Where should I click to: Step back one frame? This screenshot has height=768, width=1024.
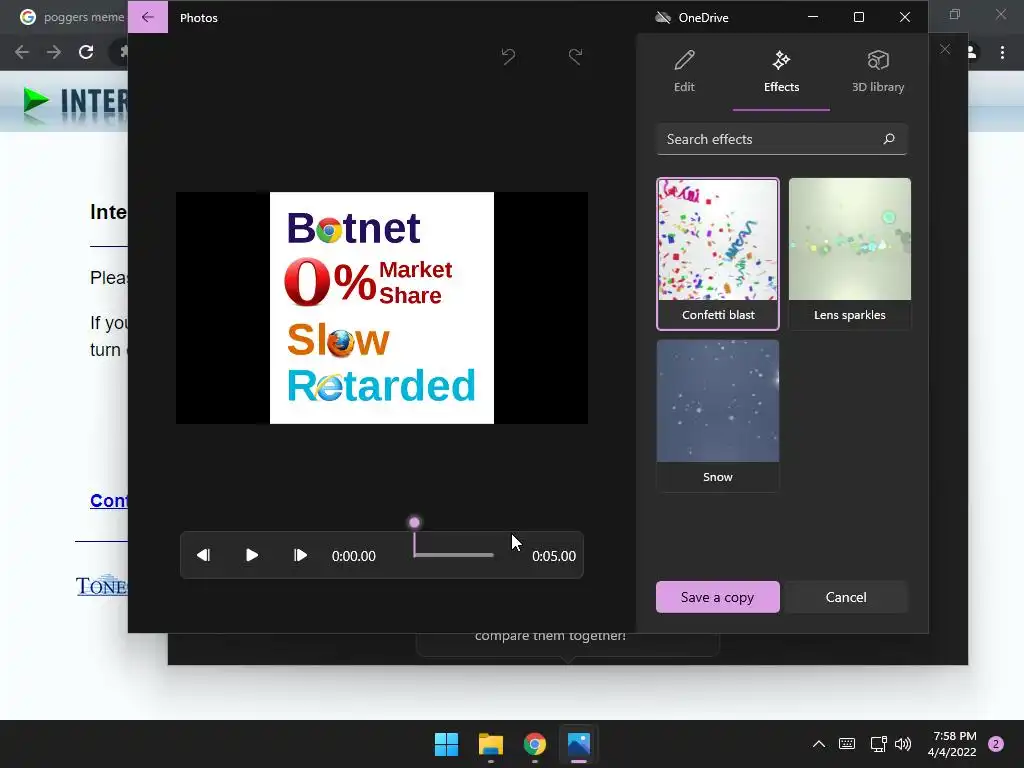click(203, 555)
